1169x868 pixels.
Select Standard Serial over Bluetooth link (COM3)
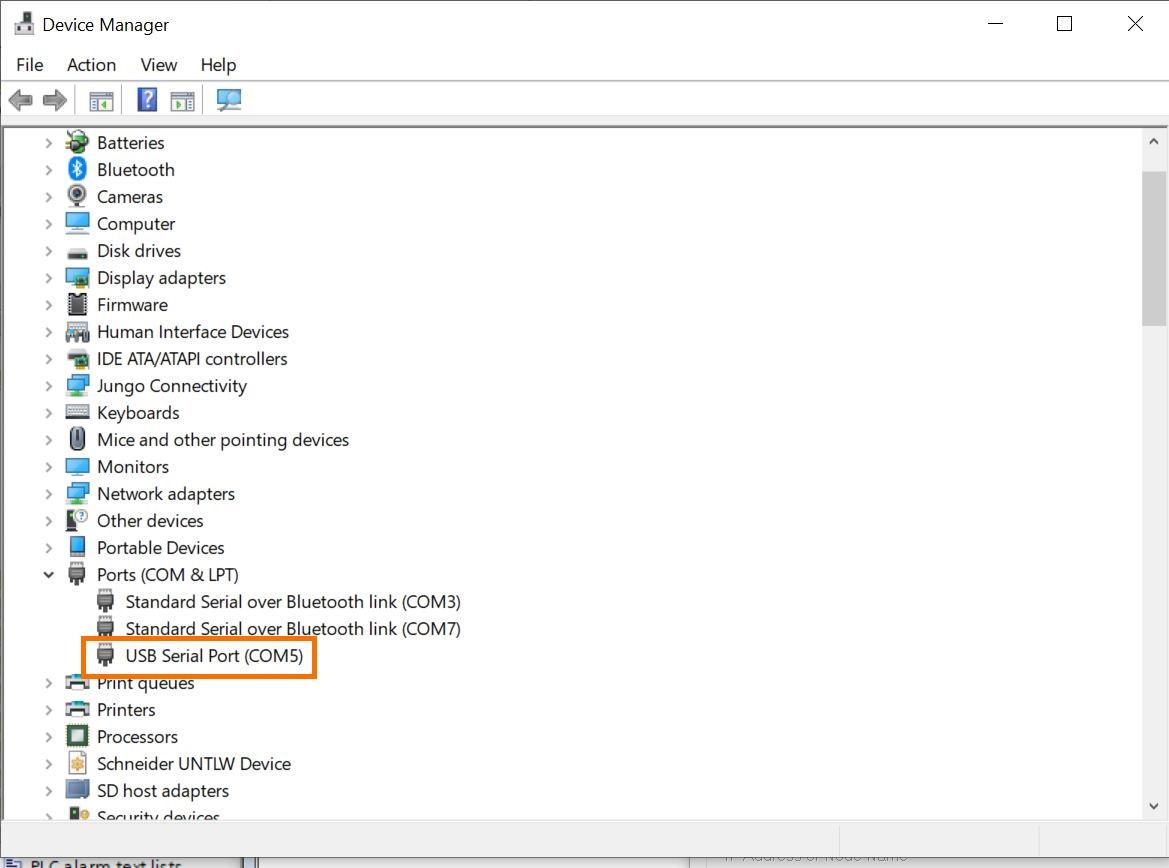[x=292, y=601]
